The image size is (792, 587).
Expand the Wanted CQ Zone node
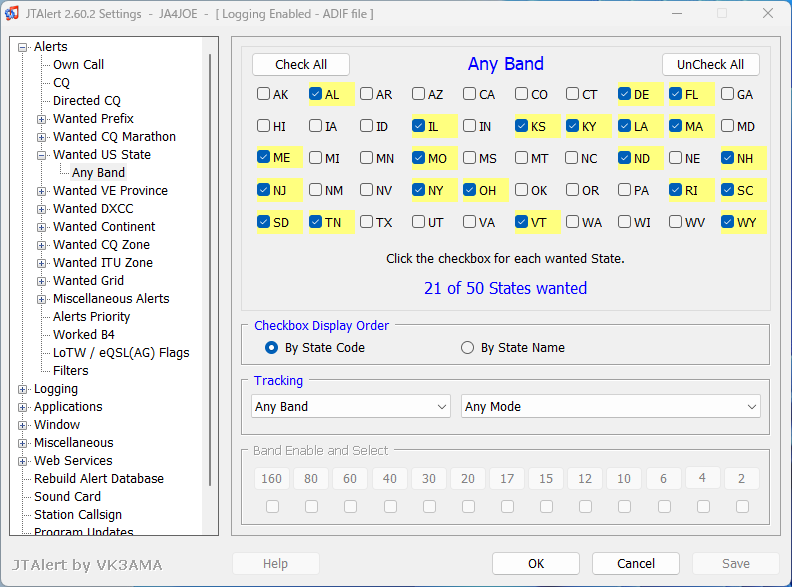tap(41, 245)
